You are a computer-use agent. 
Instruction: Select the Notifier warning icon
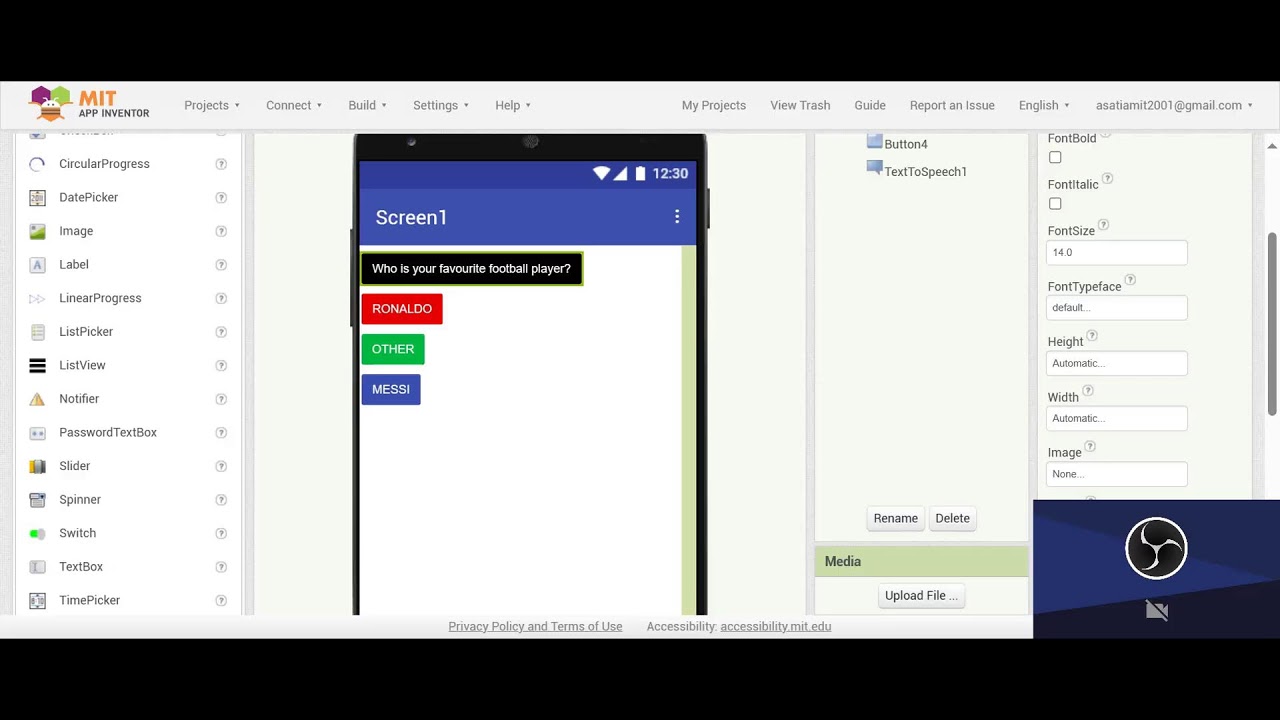(37, 399)
